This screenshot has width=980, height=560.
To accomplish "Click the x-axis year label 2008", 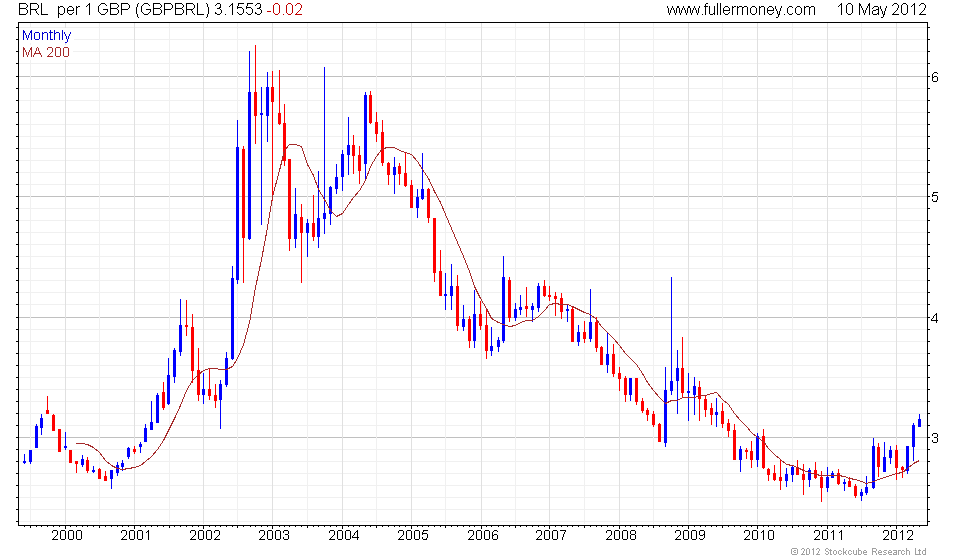I will point(621,535).
